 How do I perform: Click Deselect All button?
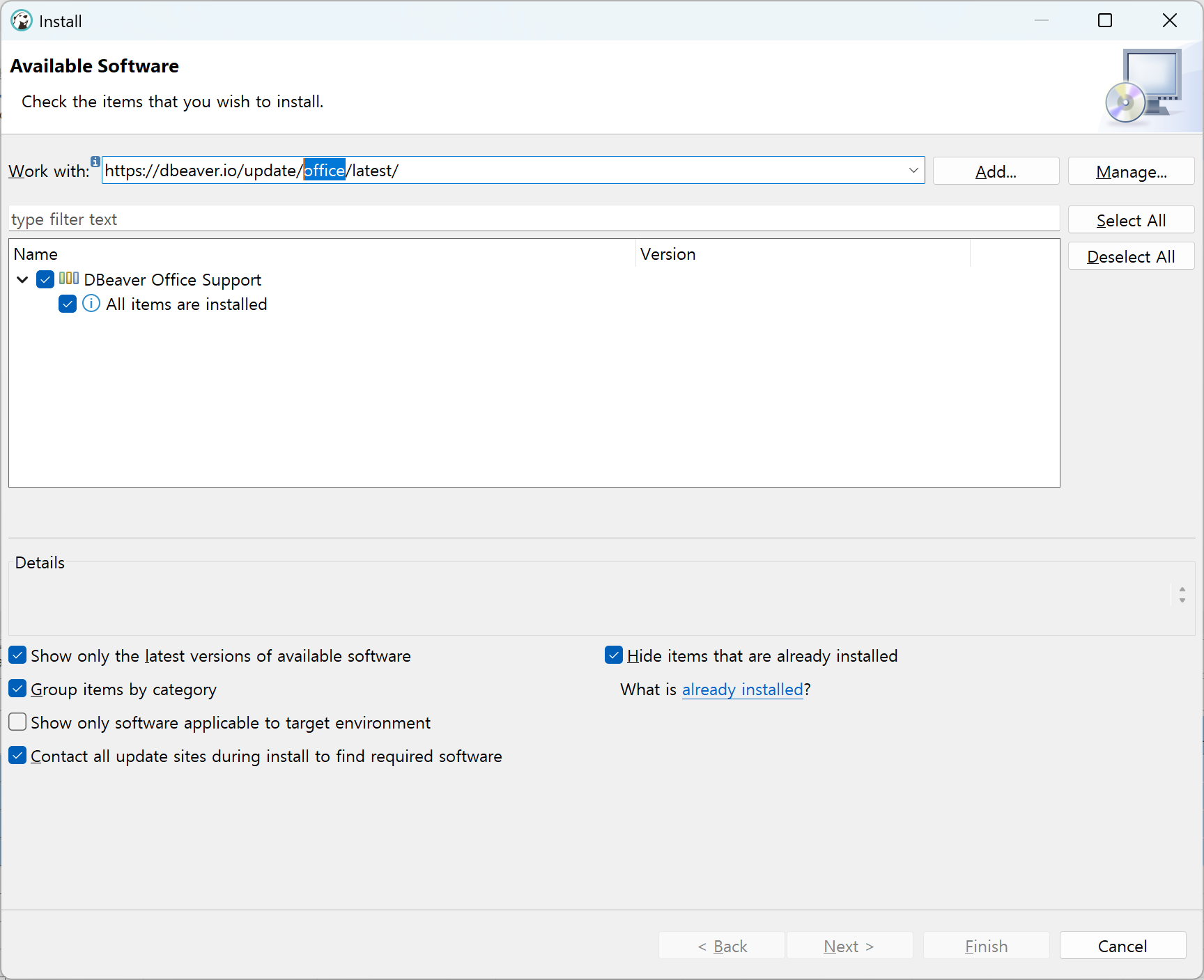(x=1131, y=256)
